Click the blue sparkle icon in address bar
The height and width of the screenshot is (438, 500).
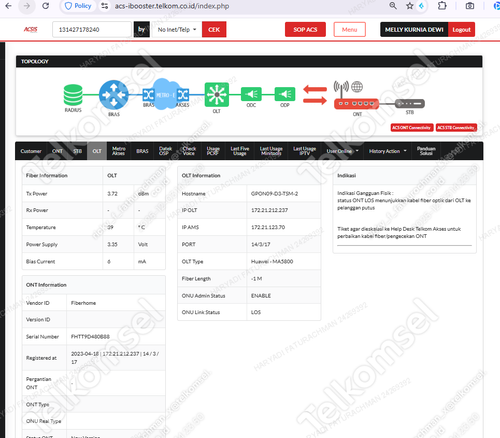(x=421, y=6)
